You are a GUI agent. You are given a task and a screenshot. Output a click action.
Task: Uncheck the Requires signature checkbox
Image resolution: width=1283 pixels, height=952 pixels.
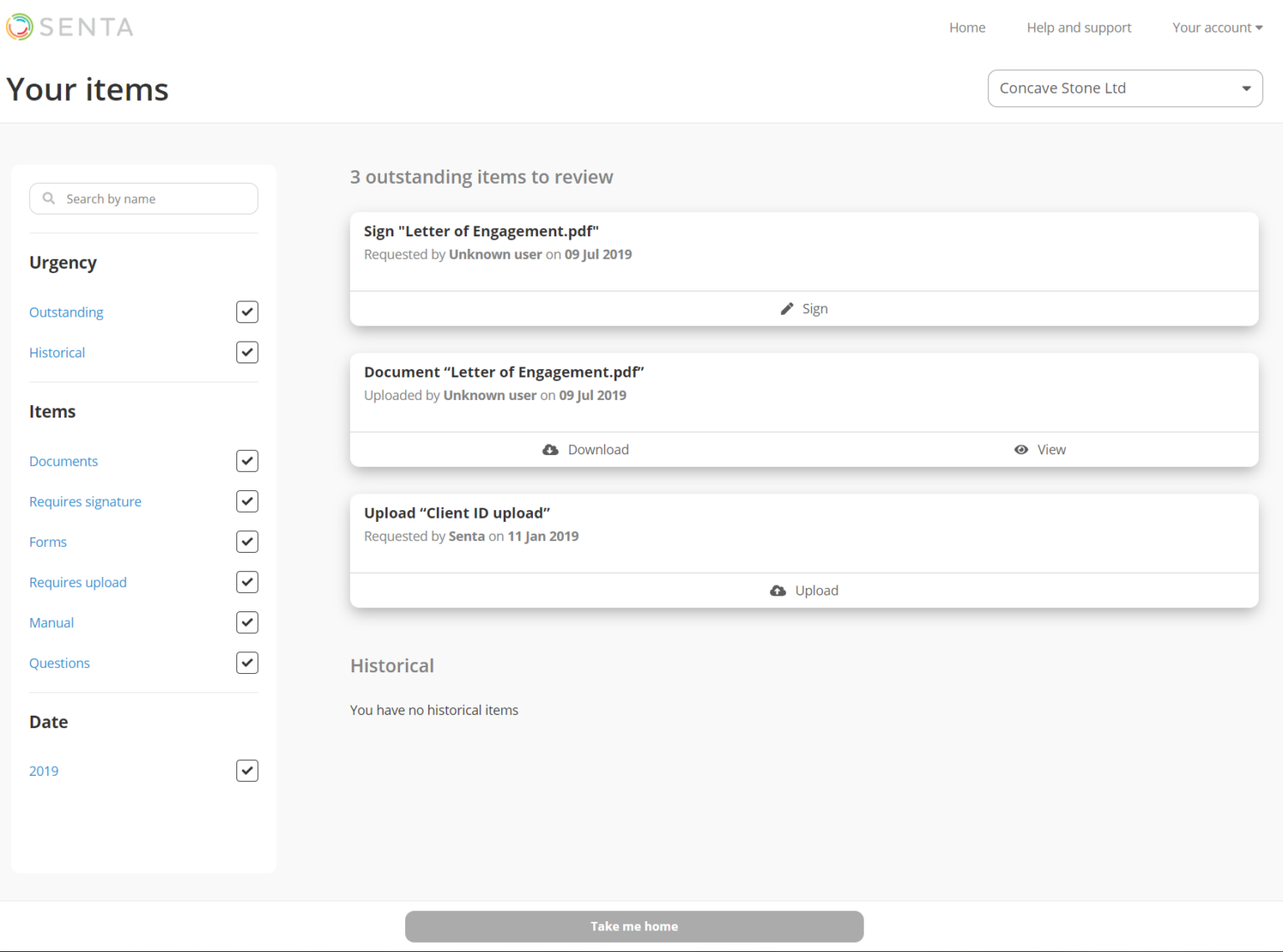coord(247,502)
